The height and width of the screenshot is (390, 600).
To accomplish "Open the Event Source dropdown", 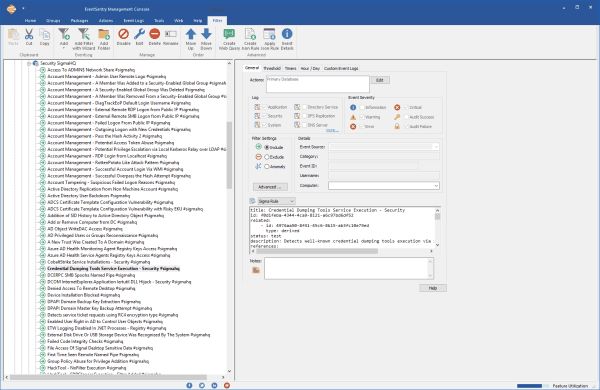I will tap(436, 147).
